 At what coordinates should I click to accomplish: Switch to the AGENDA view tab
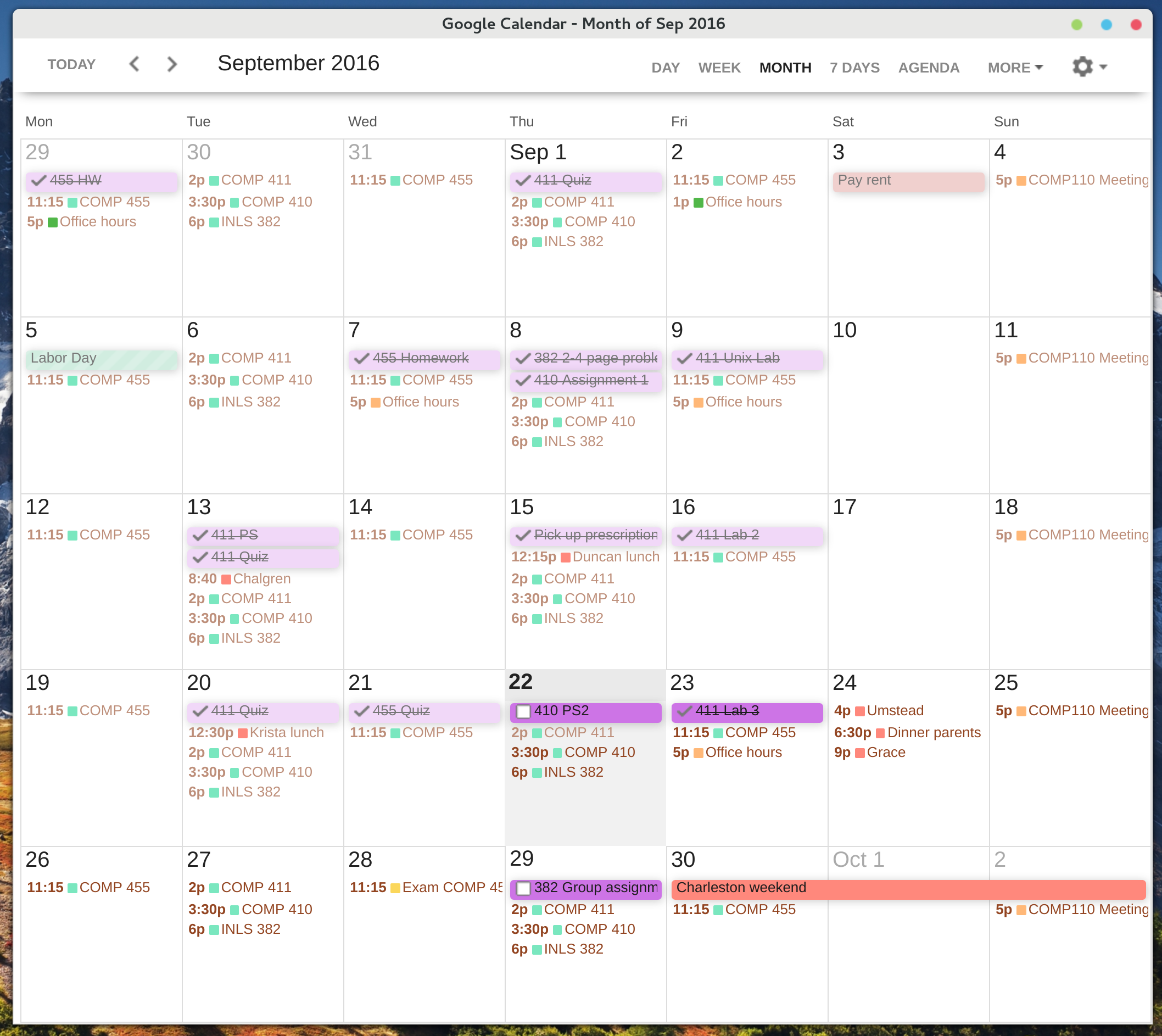929,67
